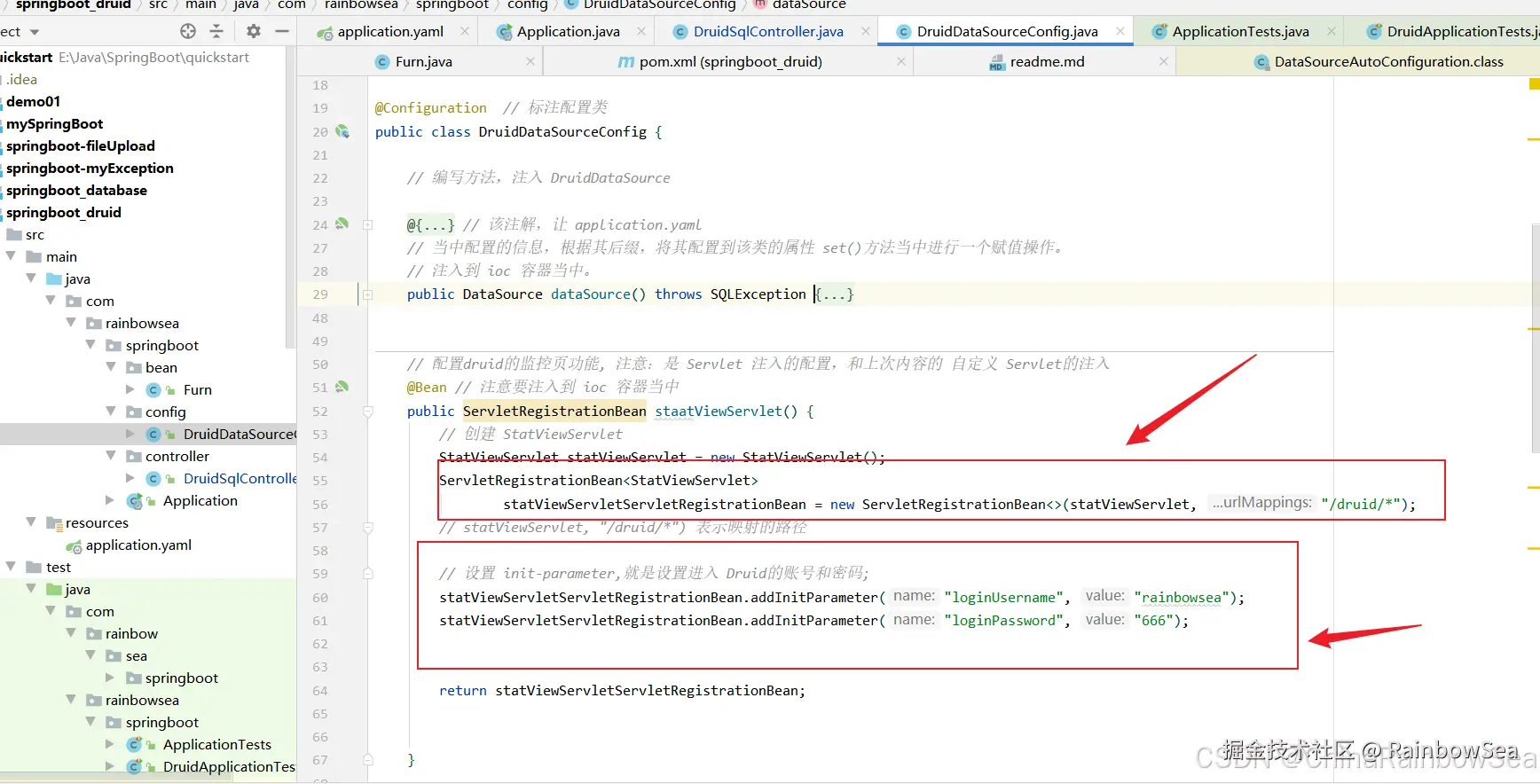Expand the Furn class node

pyautogui.click(x=130, y=389)
